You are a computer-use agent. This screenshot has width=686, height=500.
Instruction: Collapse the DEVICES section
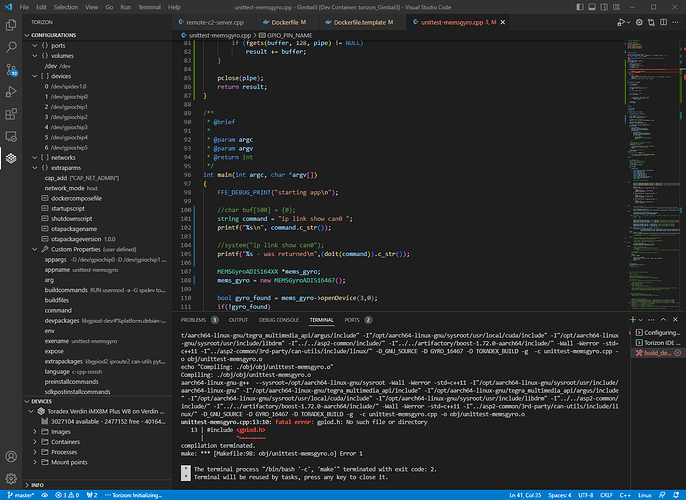[x=27, y=401]
